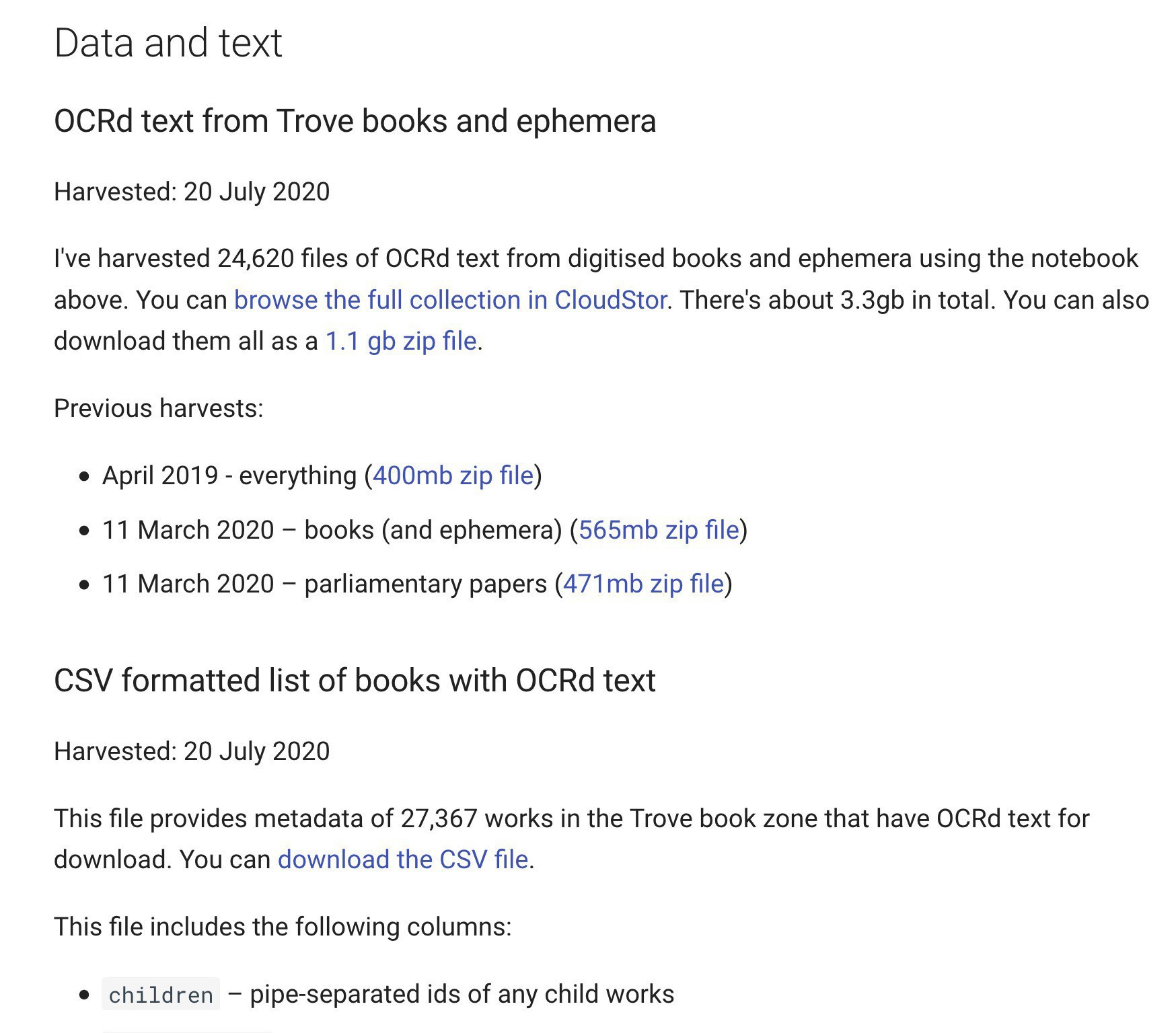Screen dimensions: 1176x1033
Task: Click the Previous harvests label
Action: pos(159,408)
